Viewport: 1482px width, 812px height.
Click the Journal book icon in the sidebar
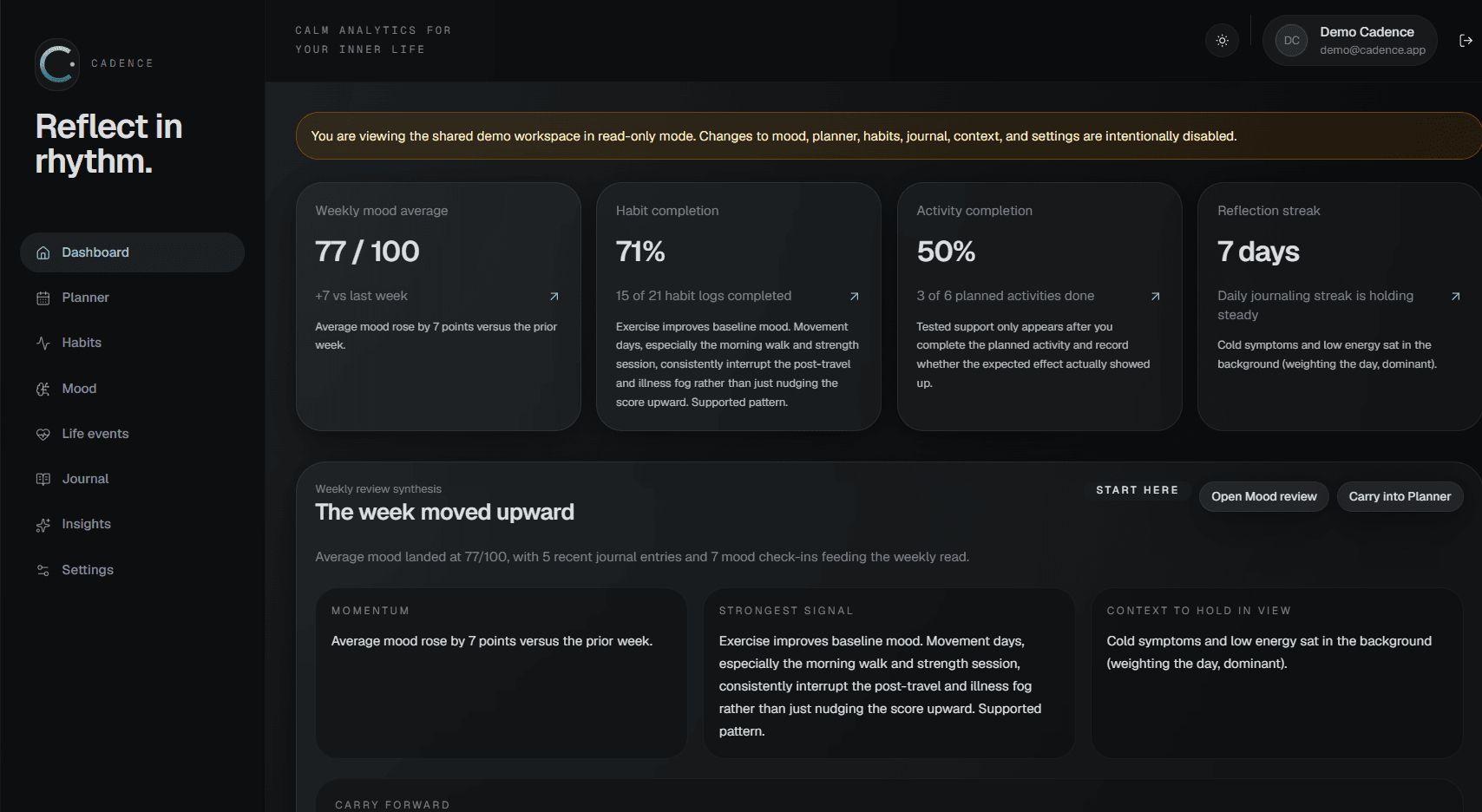pyautogui.click(x=43, y=480)
